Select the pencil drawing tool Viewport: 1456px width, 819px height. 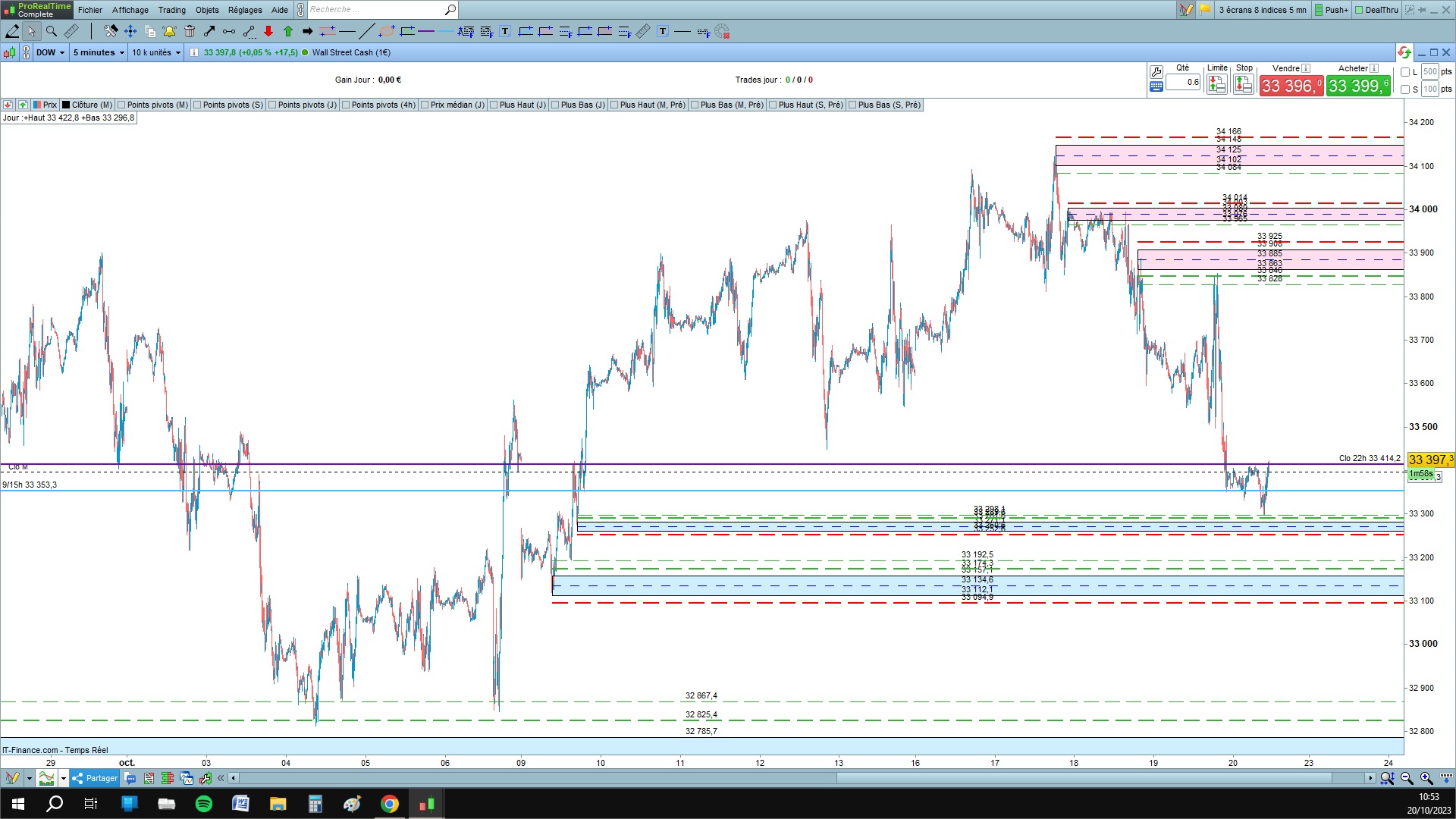(12, 31)
